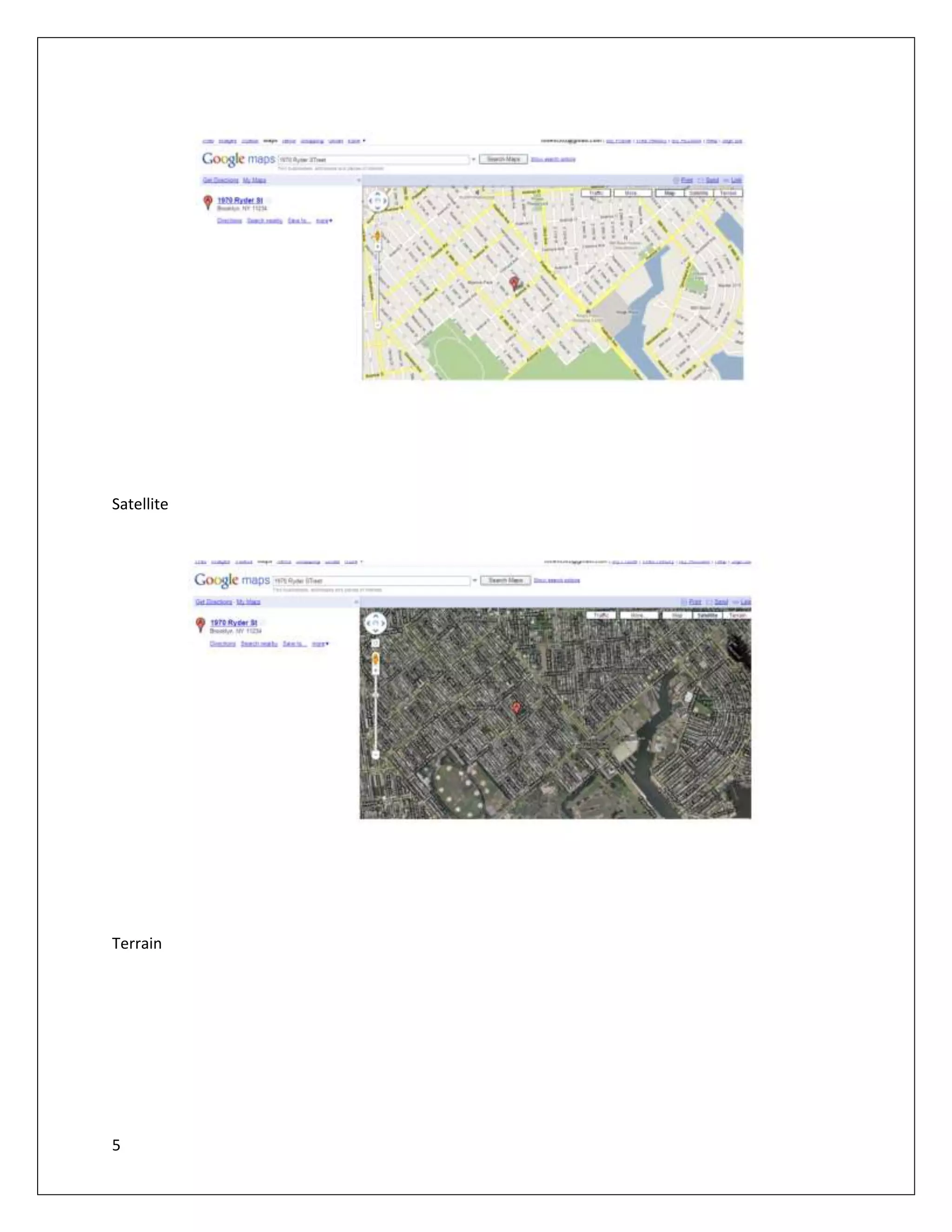Viewport: 952px width, 1232px height.
Task: Open the 1970 Ryder St result link in satellite screenshot
Action: pyautogui.click(x=234, y=622)
